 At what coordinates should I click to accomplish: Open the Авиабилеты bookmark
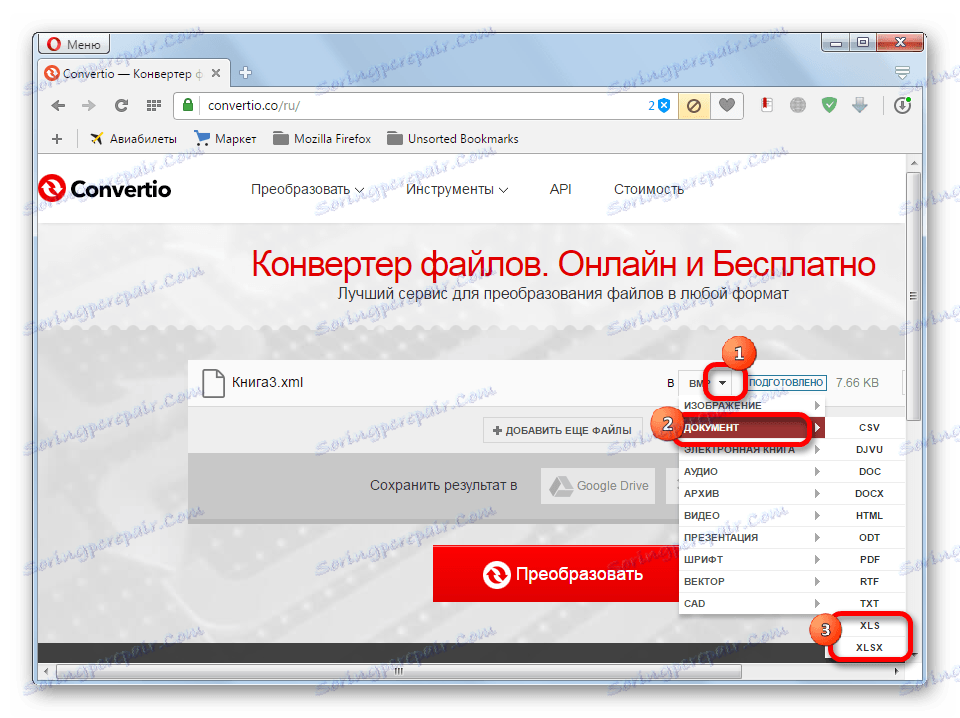pyautogui.click(x=133, y=139)
